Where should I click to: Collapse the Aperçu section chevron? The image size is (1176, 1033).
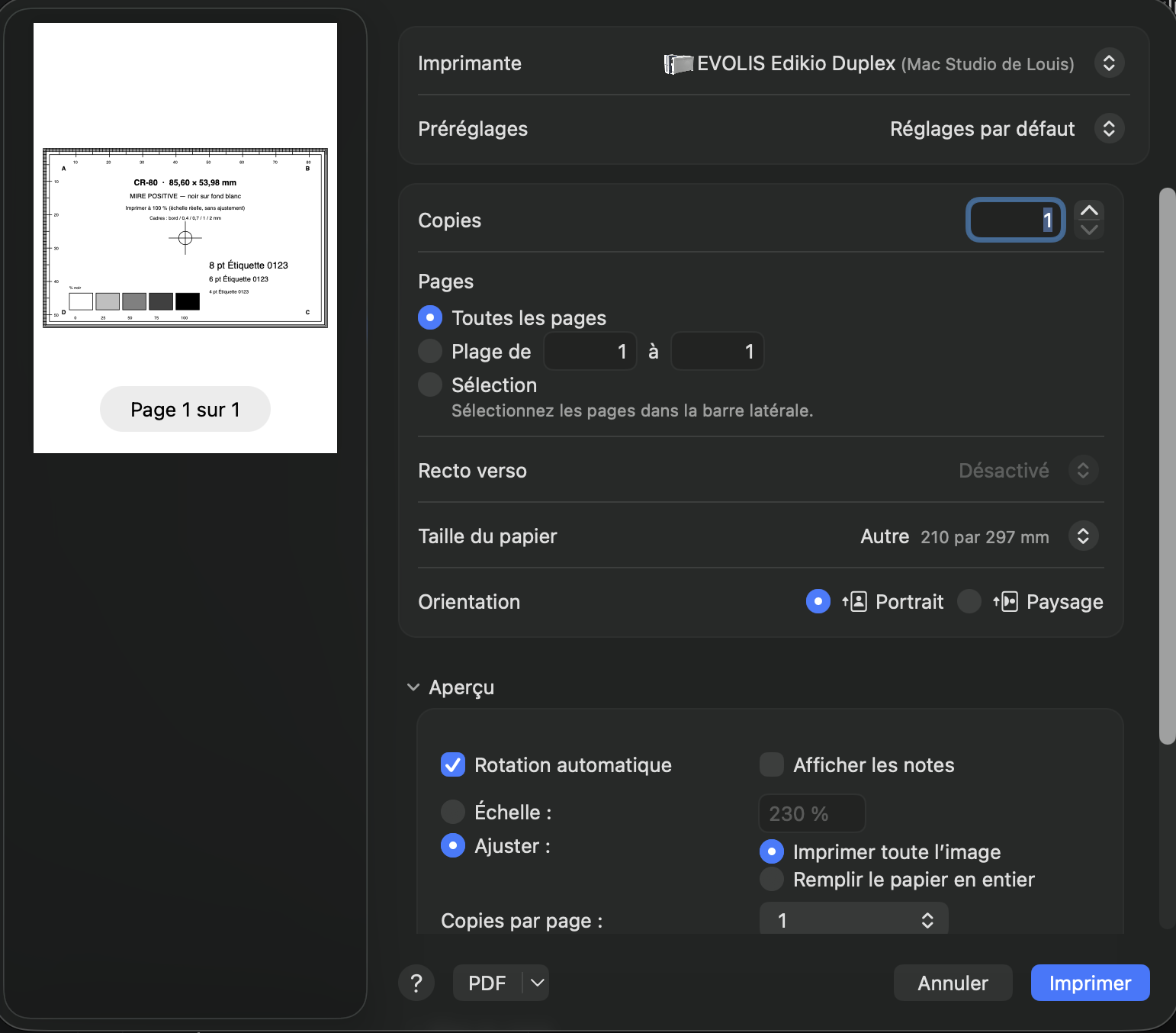coord(413,687)
